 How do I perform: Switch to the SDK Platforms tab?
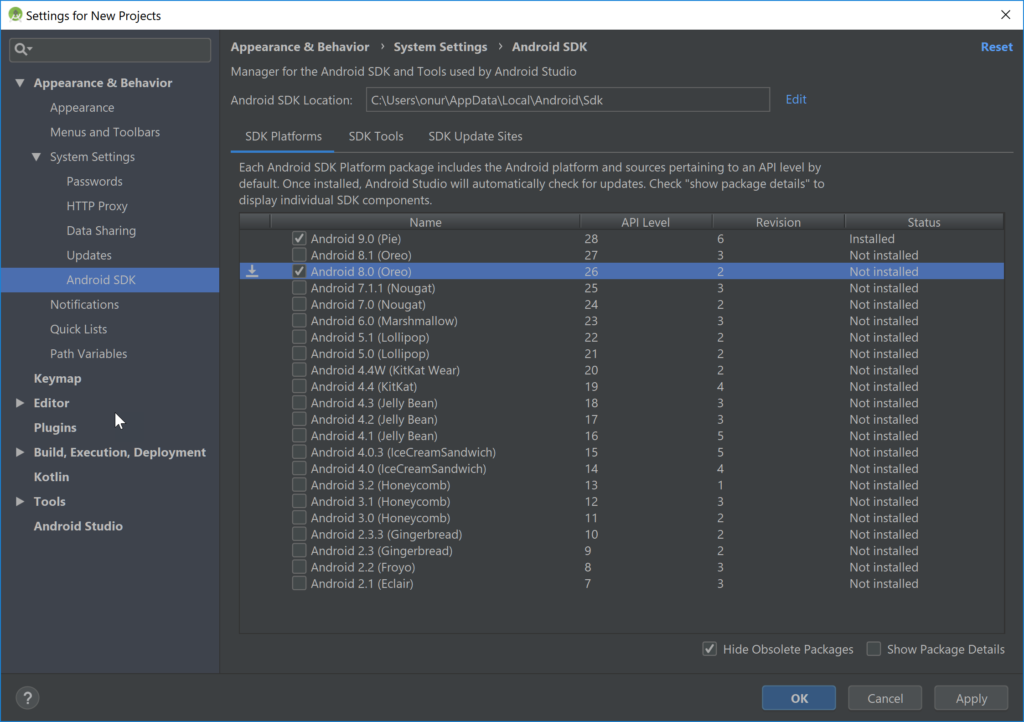[283, 136]
